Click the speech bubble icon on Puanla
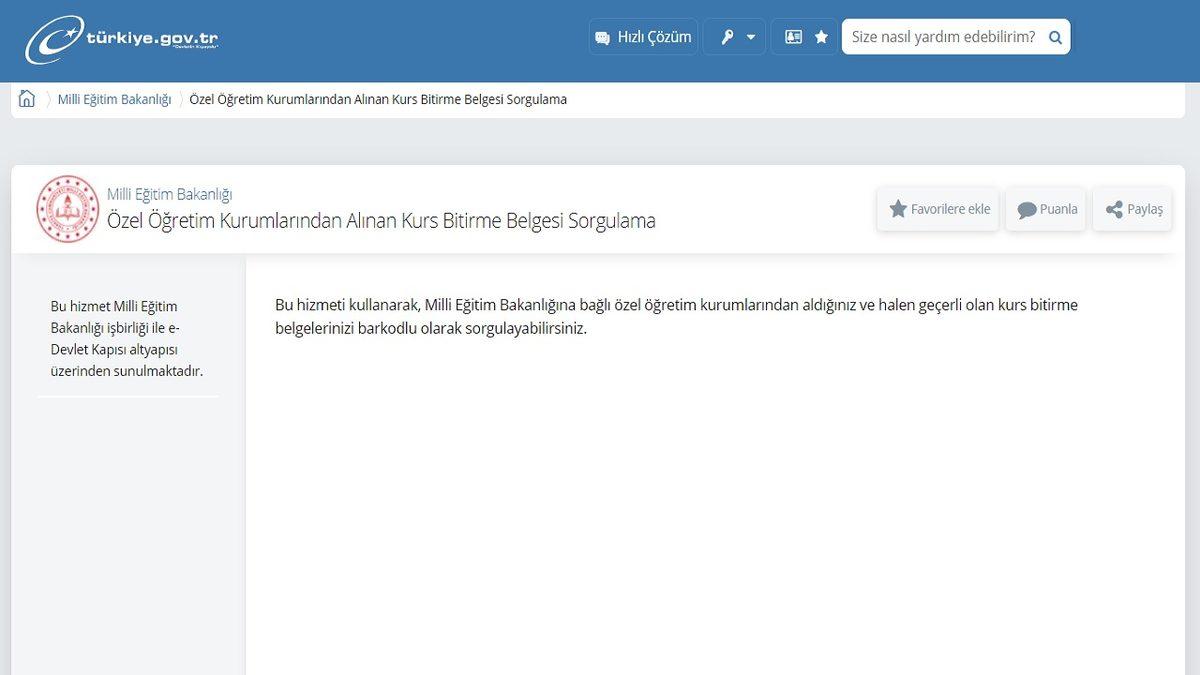Viewport: 1200px width, 675px height. pyautogui.click(x=1026, y=209)
